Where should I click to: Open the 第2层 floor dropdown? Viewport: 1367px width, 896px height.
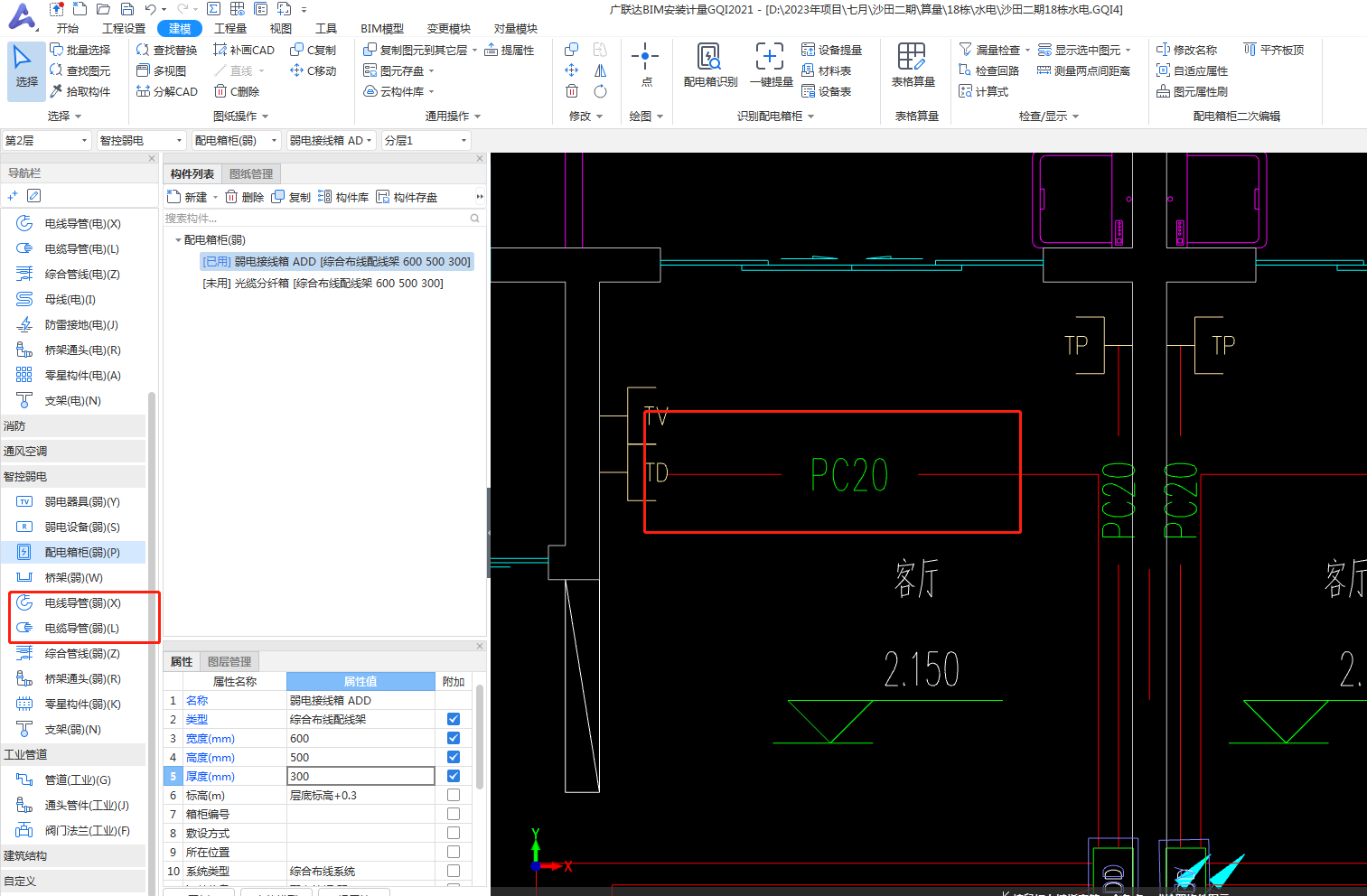(x=47, y=140)
